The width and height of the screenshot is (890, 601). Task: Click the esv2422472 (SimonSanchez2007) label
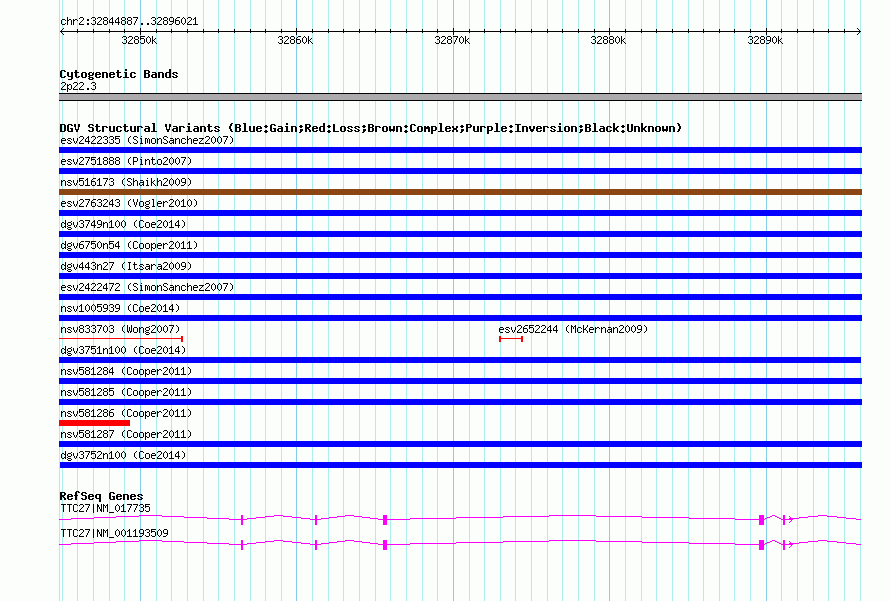(x=147, y=287)
